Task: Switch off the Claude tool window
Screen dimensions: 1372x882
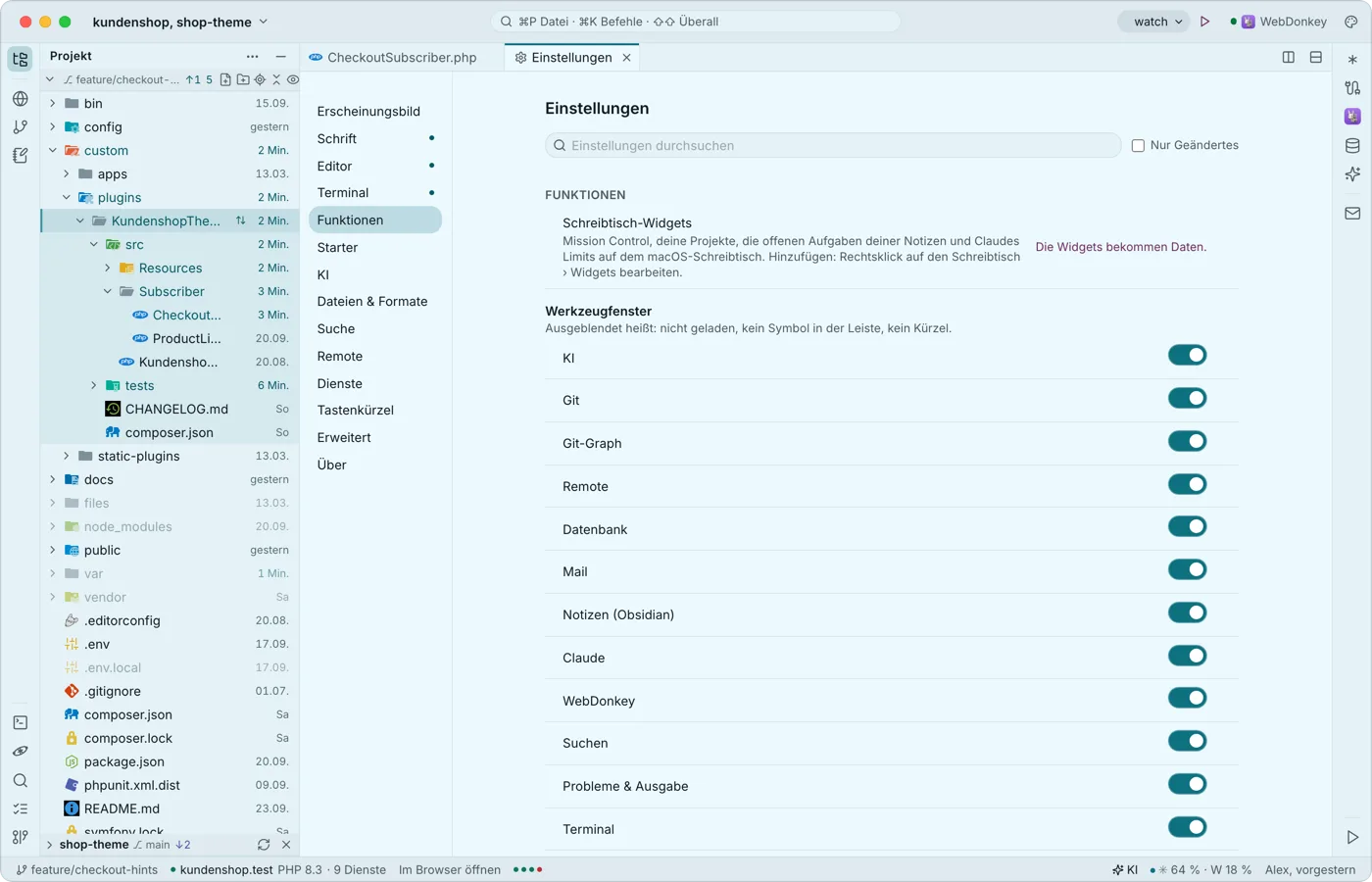Action: click(1187, 656)
